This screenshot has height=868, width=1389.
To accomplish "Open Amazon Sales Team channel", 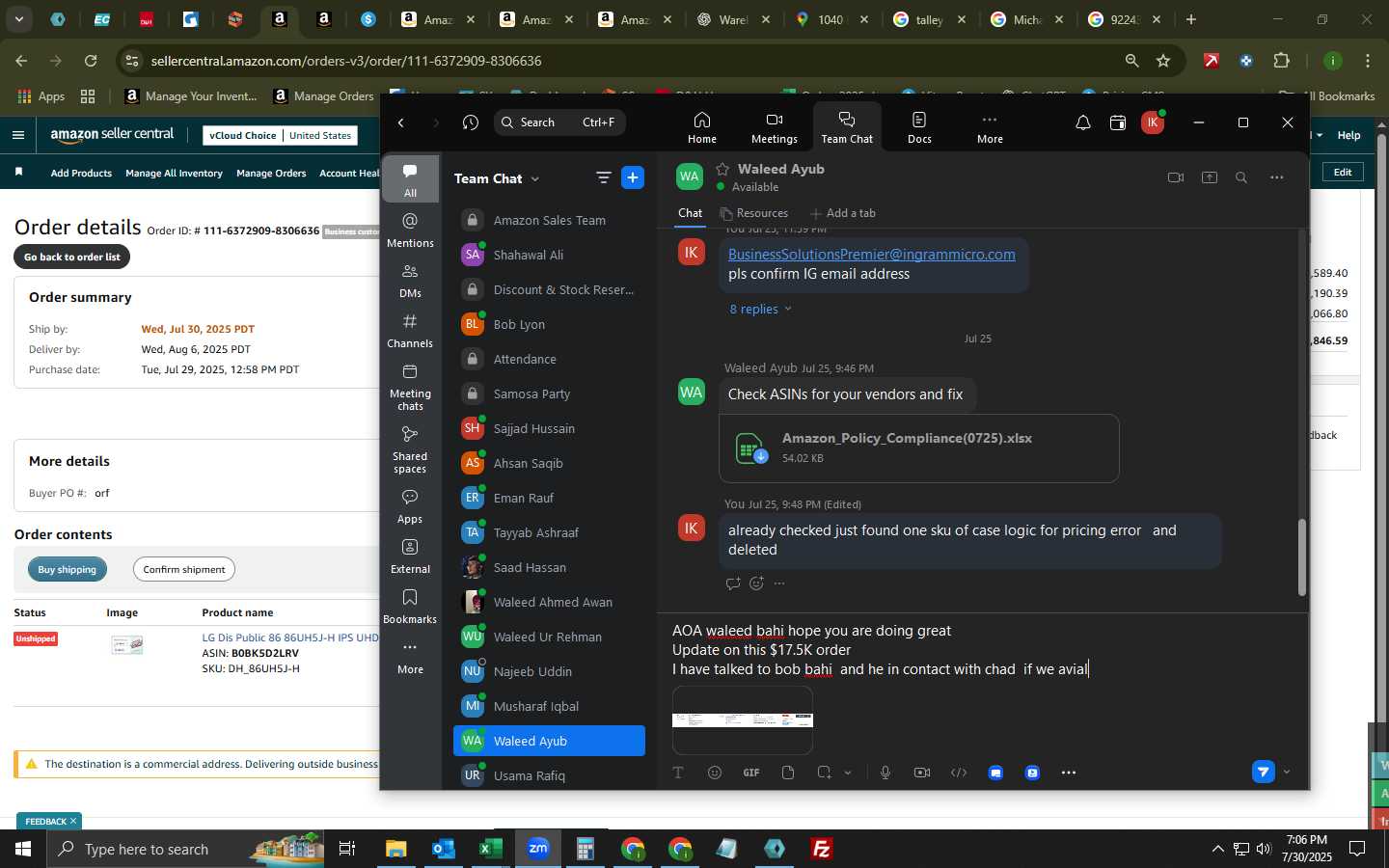I will point(549,220).
